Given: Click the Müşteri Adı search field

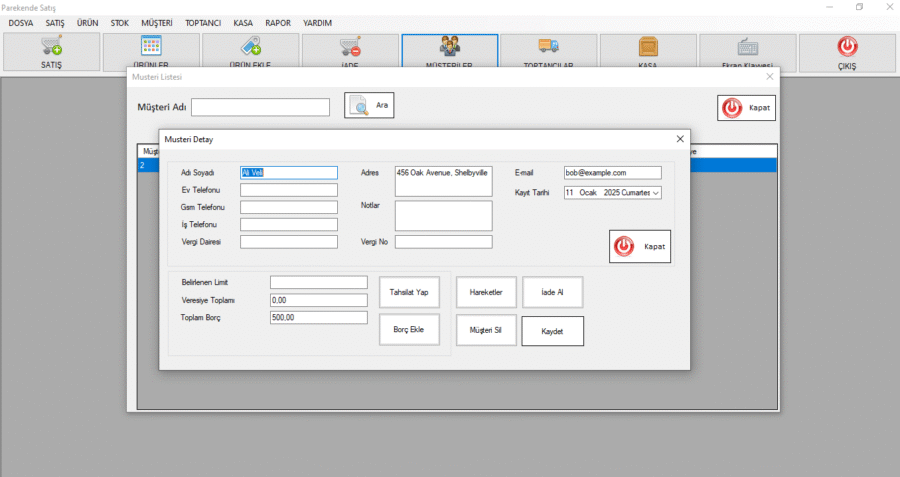Looking at the screenshot, I should pos(261,107).
